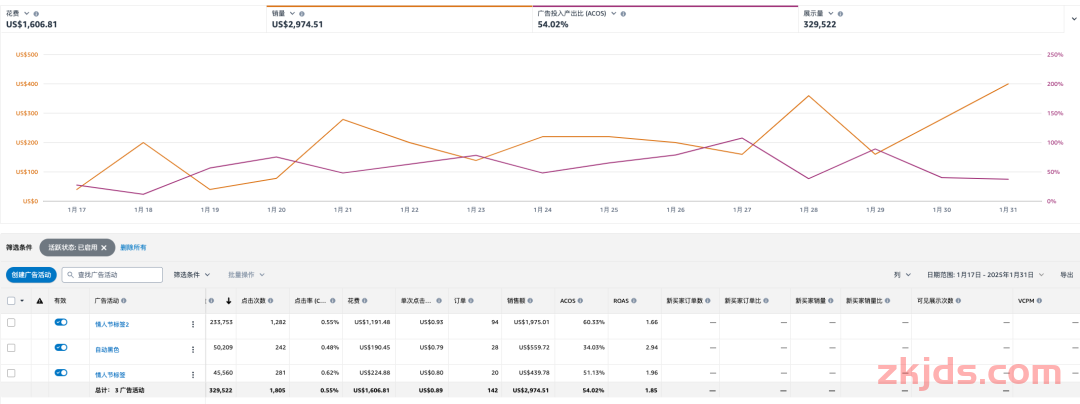
Task: Click info icon beside 花费 metric card
Action: tap(36, 14)
